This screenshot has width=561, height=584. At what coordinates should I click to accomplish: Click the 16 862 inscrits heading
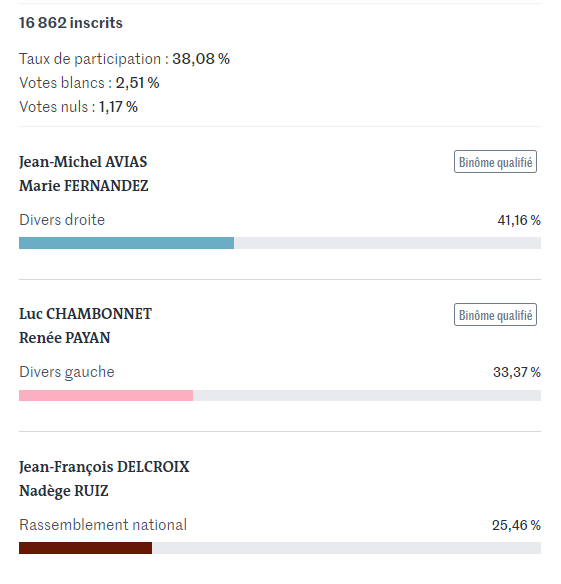71,23
